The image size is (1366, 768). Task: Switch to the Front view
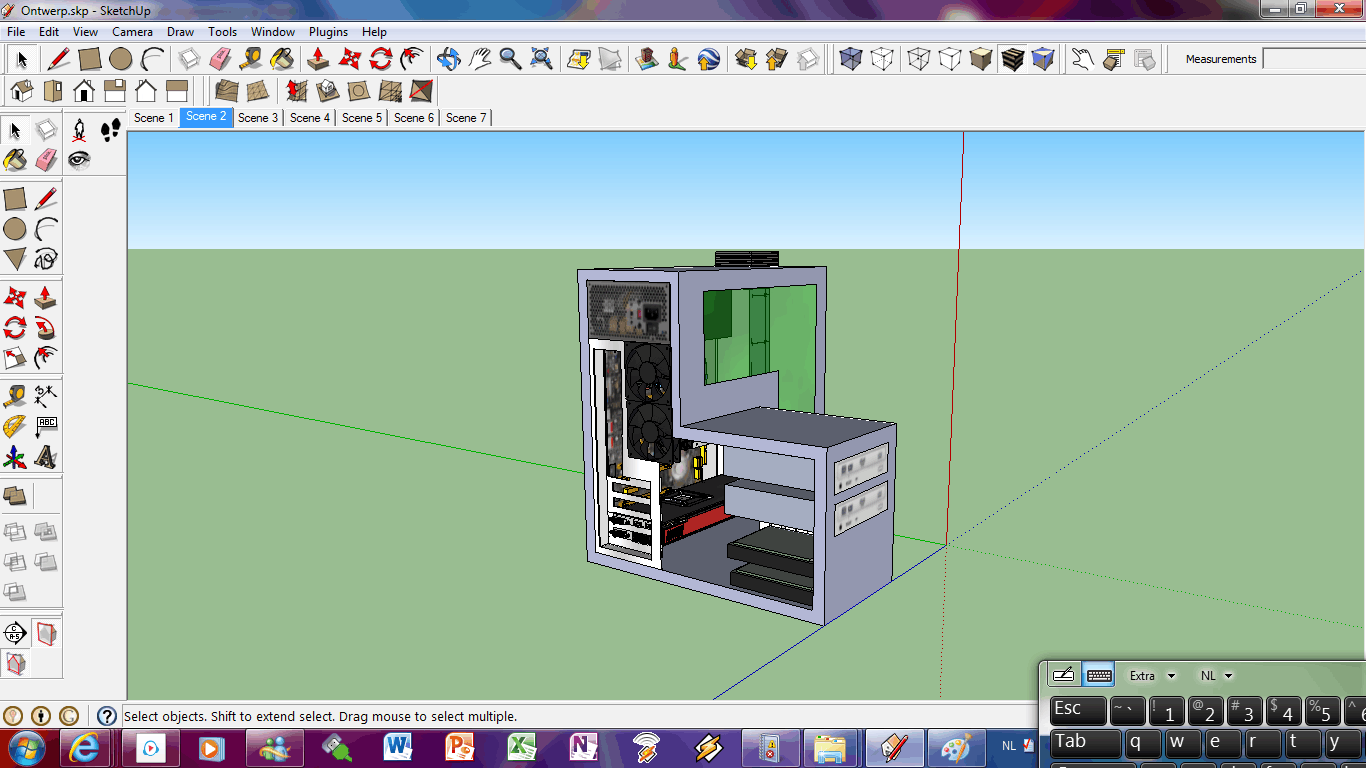84,91
